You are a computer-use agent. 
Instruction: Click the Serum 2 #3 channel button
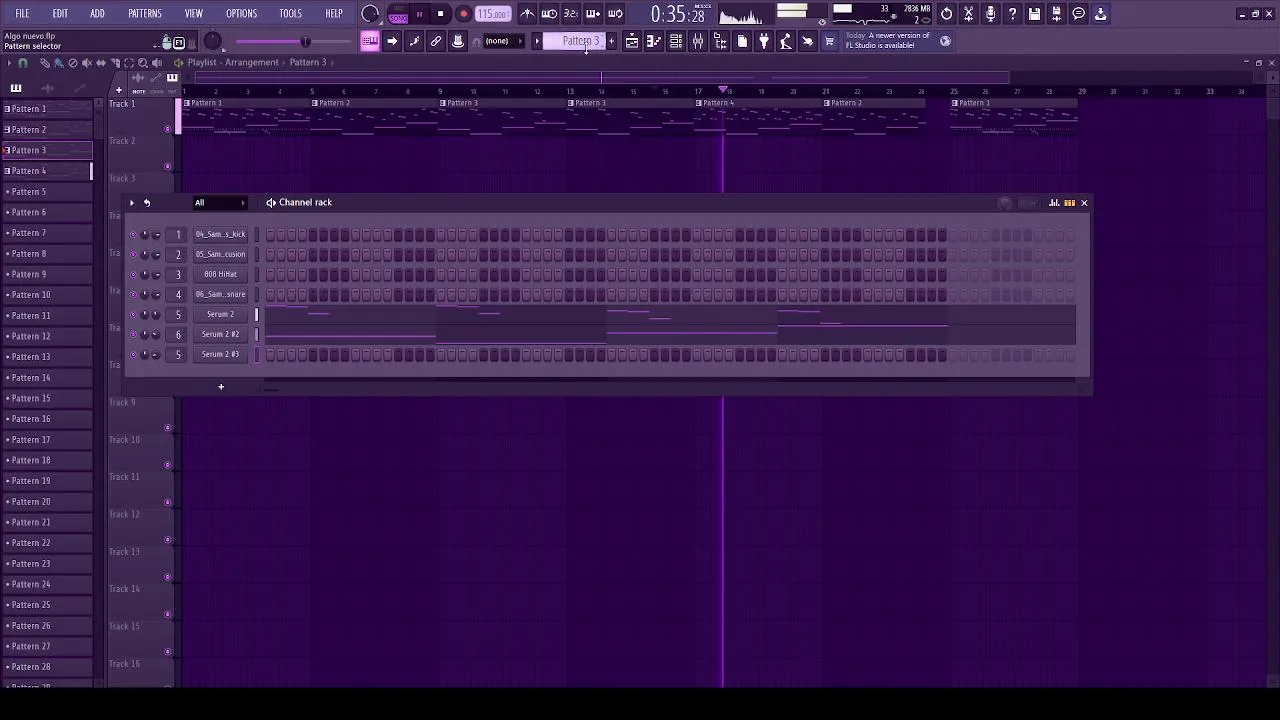220,355
